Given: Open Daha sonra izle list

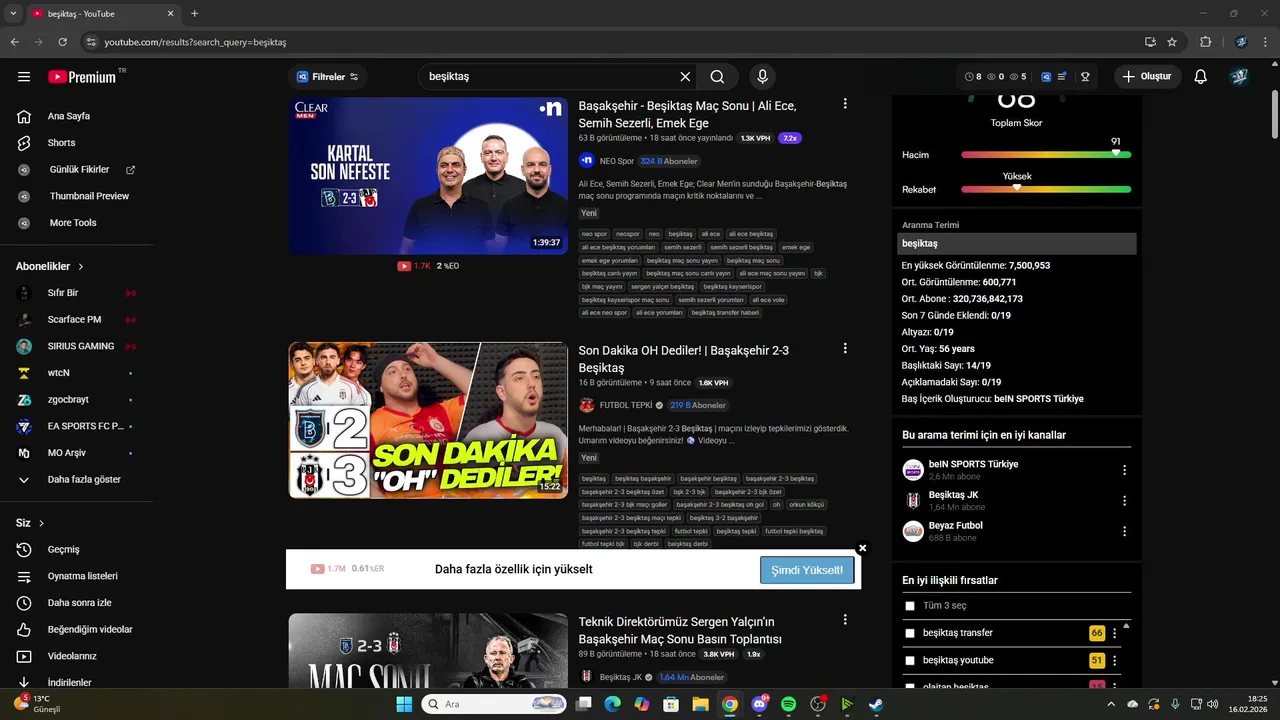Looking at the screenshot, I should click(x=77, y=603).
